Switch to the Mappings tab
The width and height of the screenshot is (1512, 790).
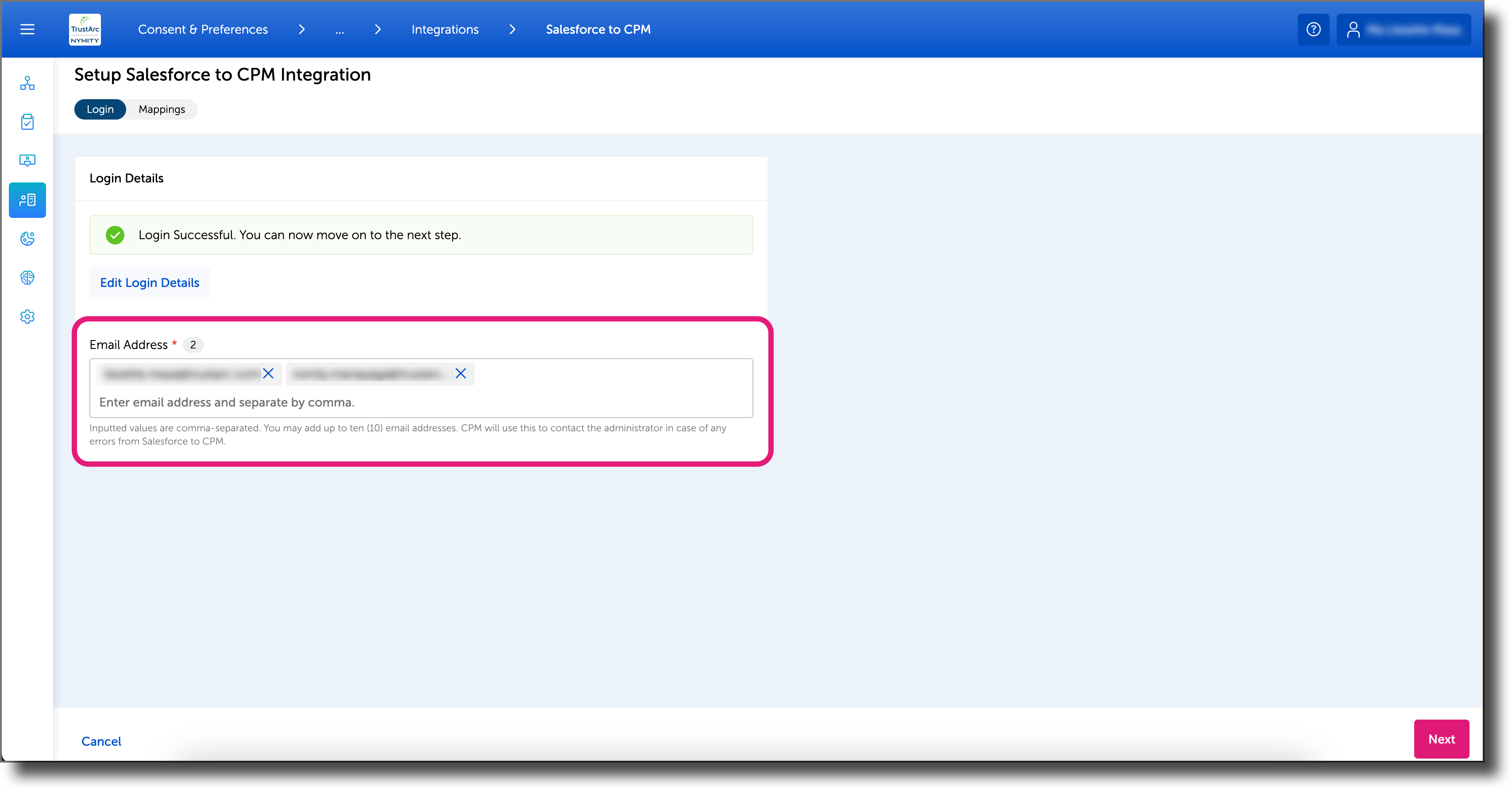click(x=162, y=109)
